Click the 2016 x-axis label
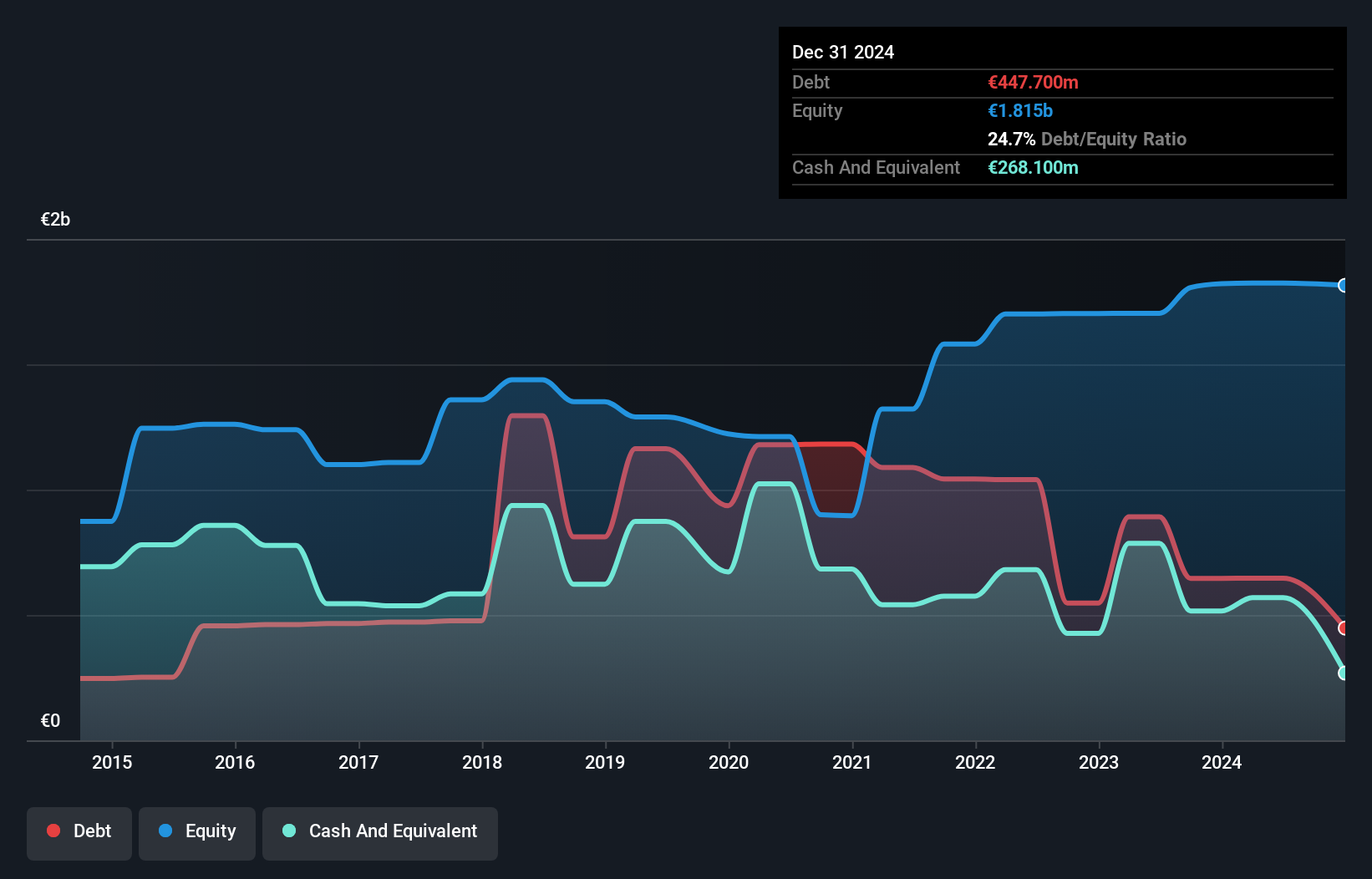The height and width of the screenshot is (879, 1372). pos(235,762)
